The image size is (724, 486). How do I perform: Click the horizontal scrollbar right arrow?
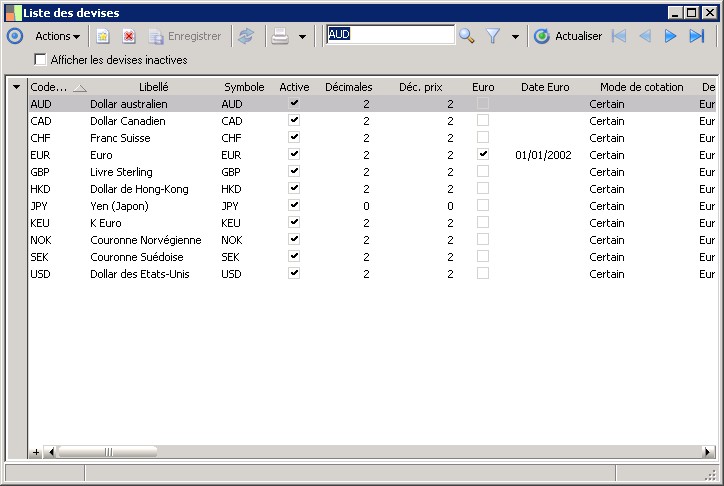click(x=707, y=452)
